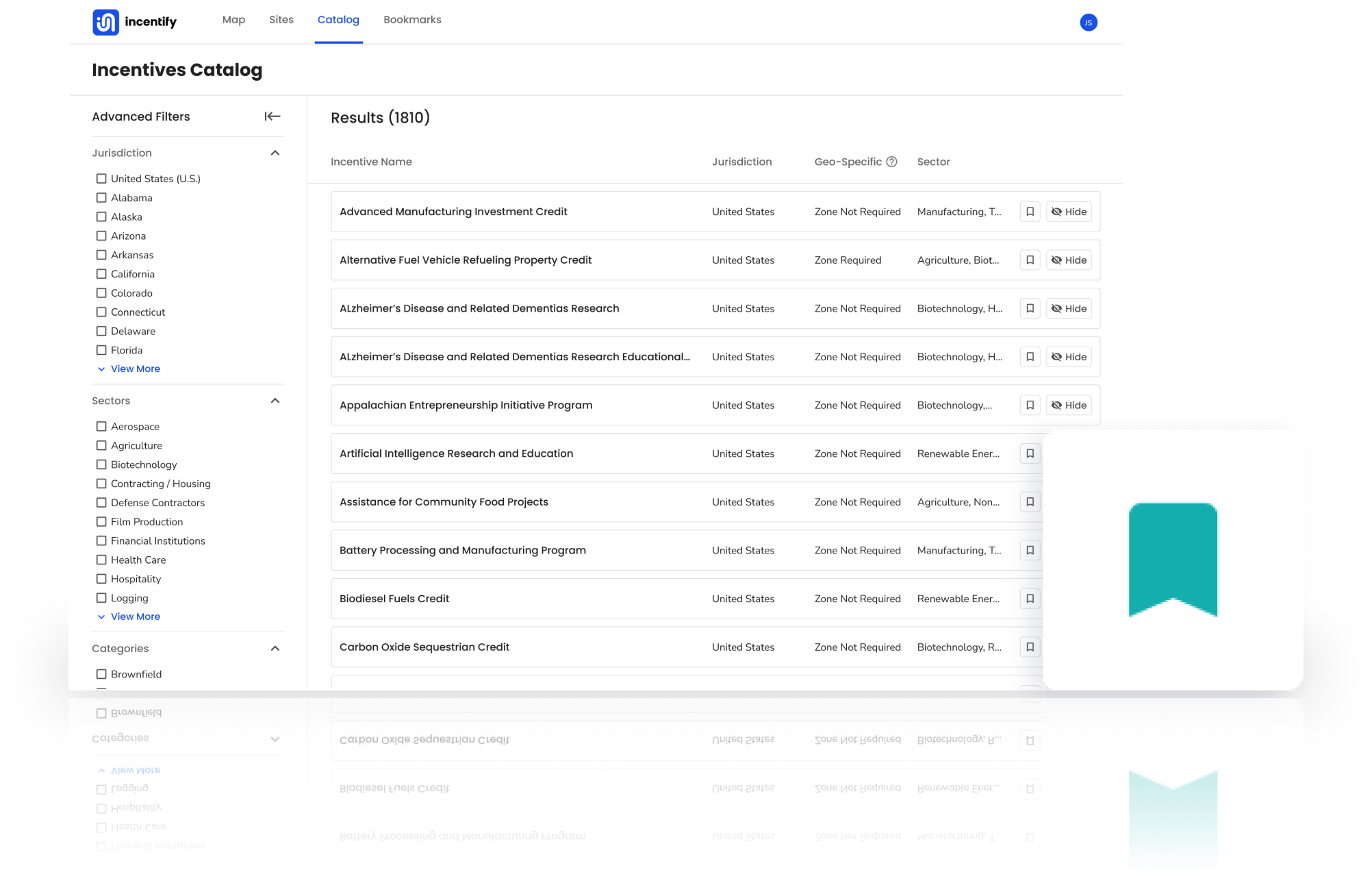Open Artificial Intelligence Research and Education incentive
1372x872 pixels.
pyautogui.click(x=456, y=453)
